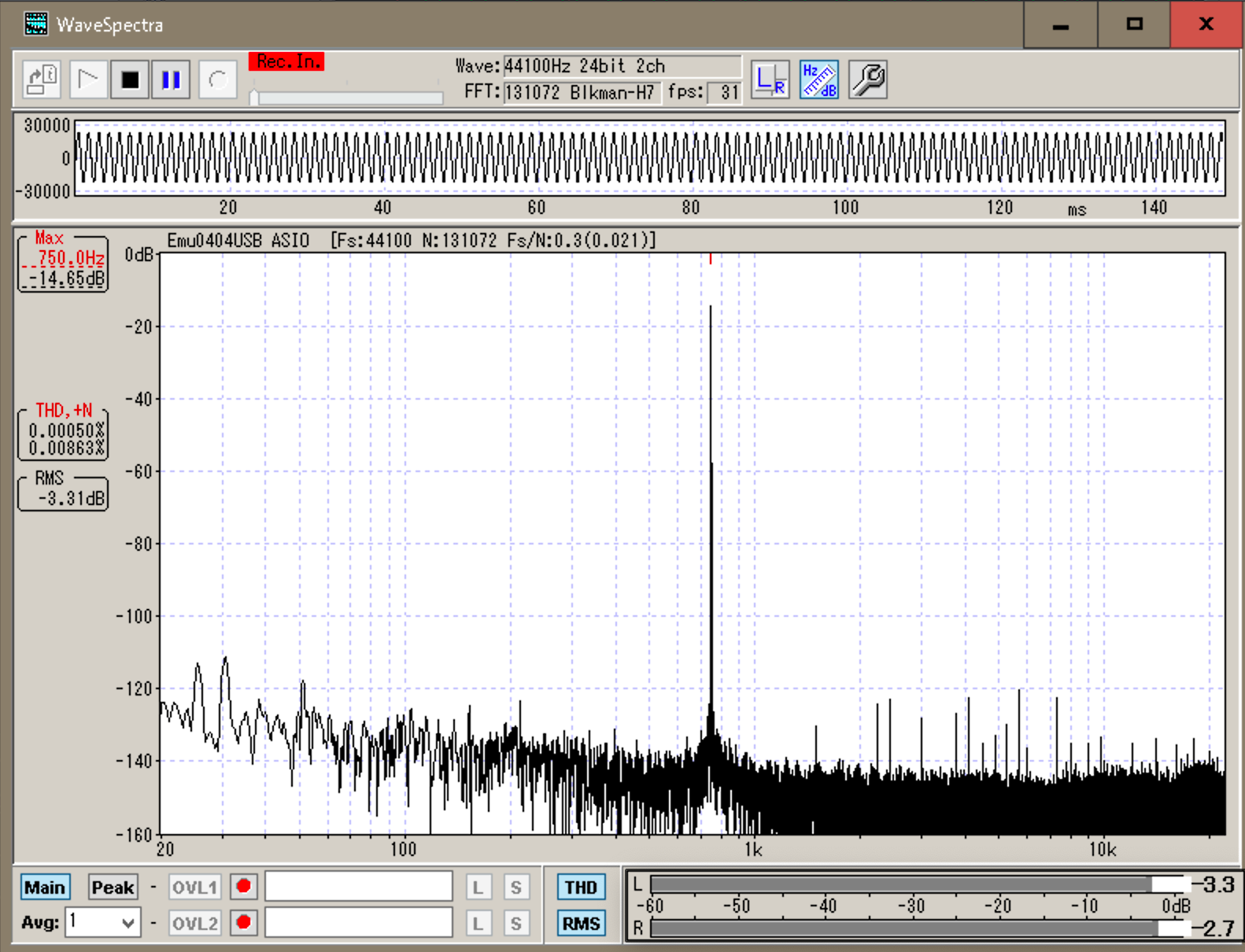
Task: Click the Play button
Action: [x=88, y=80]
